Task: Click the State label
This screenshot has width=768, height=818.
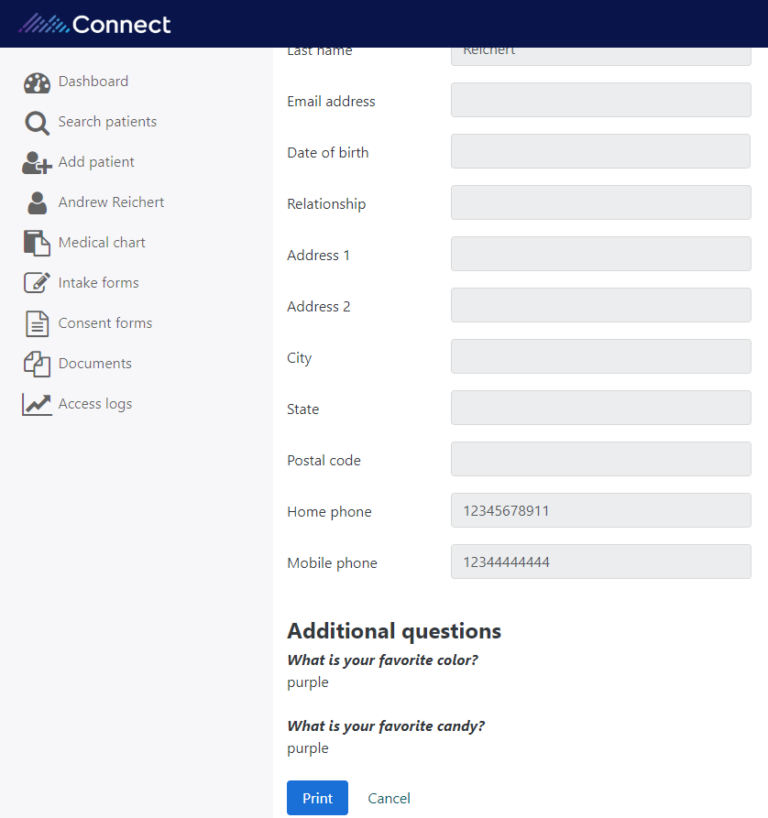Action: 303,409
